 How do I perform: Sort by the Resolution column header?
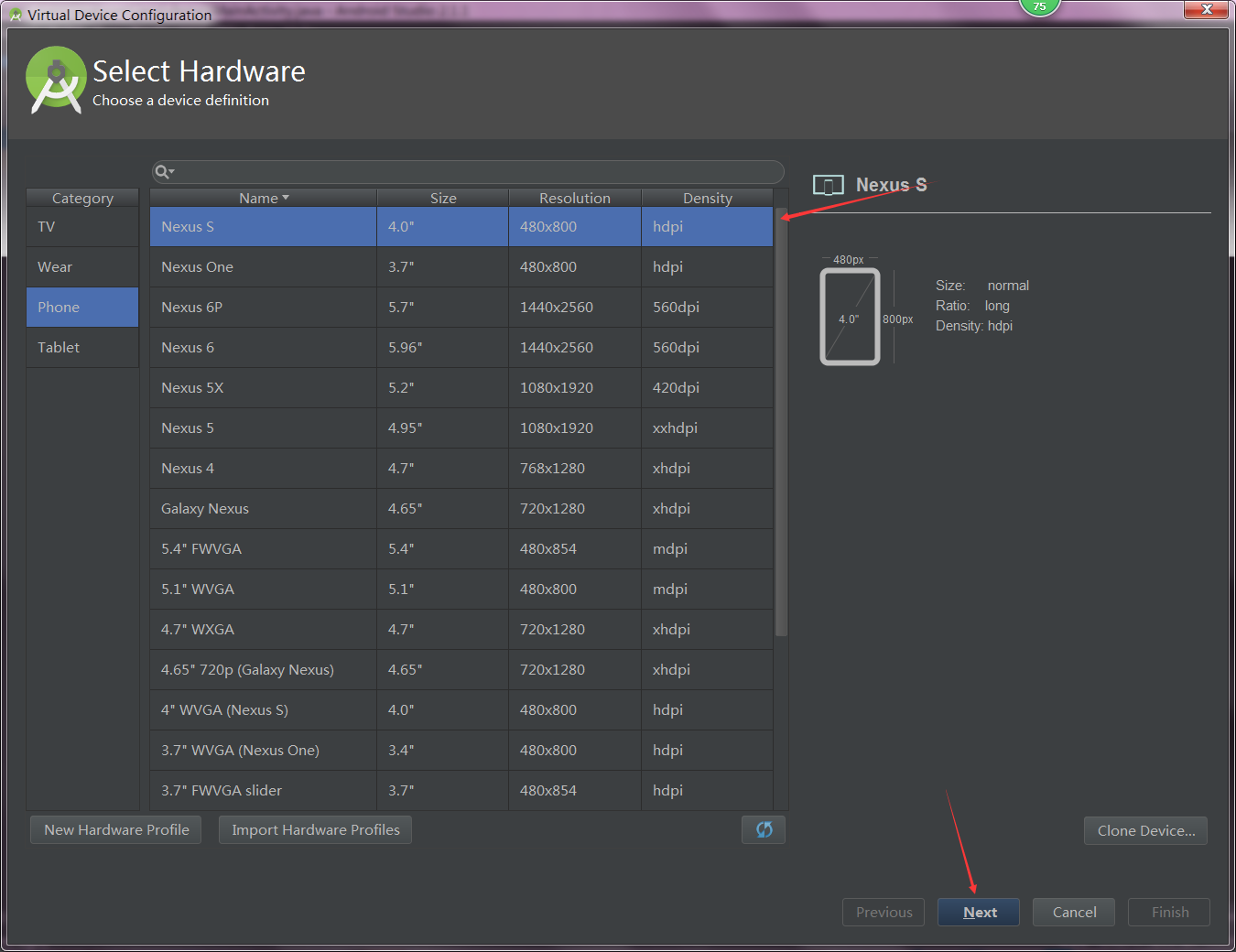point(575,198)
